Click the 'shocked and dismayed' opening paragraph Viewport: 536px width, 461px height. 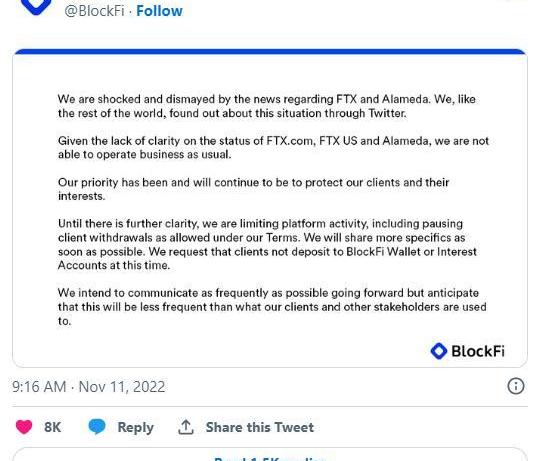(x=267, y=106)
